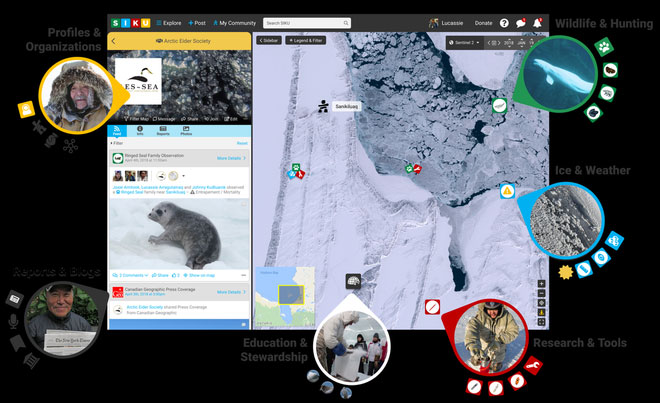Click the Message button on the profile
Image resolution: width=660 pixels, height=403 pixels.
click(164, 119)
